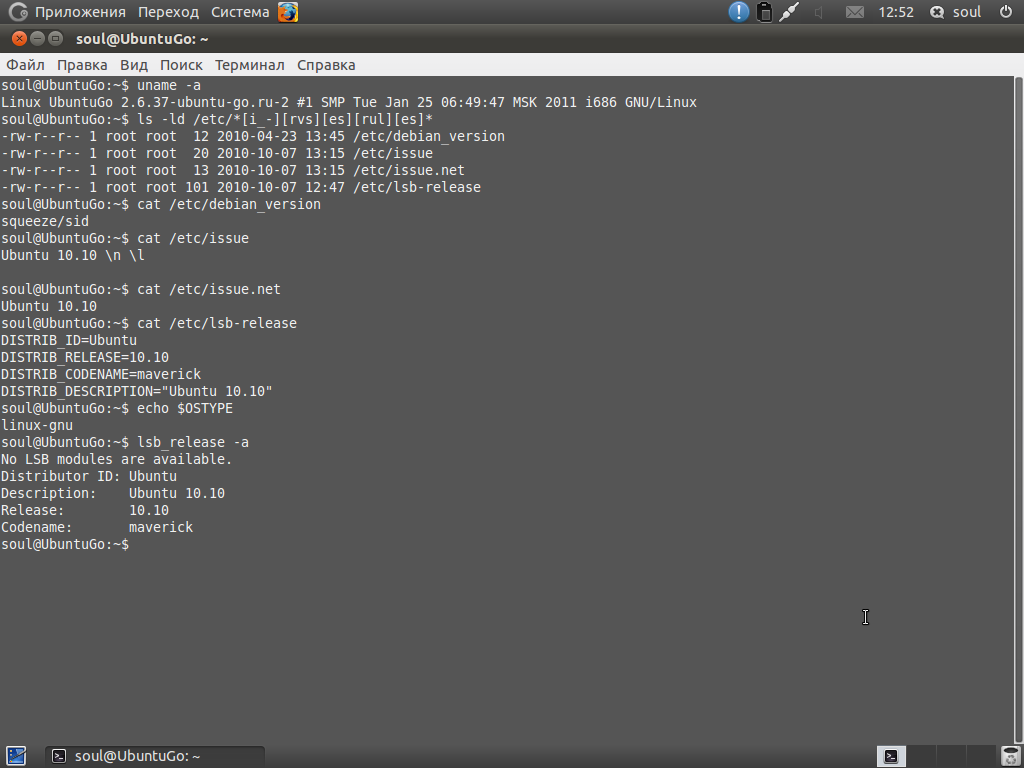
Task: Open the soul user menu
Action: [x=955, y=12]
